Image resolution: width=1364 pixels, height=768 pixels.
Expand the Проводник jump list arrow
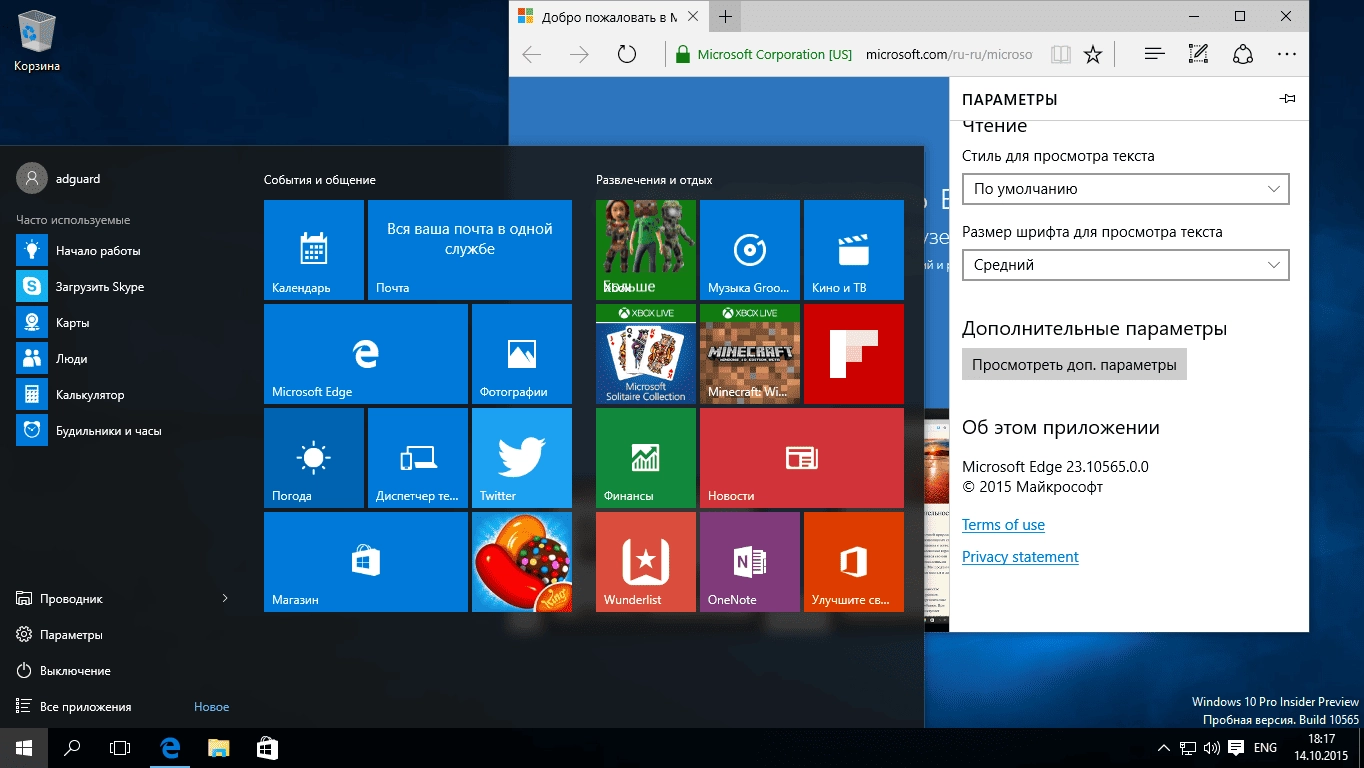(x=225, y=598)
